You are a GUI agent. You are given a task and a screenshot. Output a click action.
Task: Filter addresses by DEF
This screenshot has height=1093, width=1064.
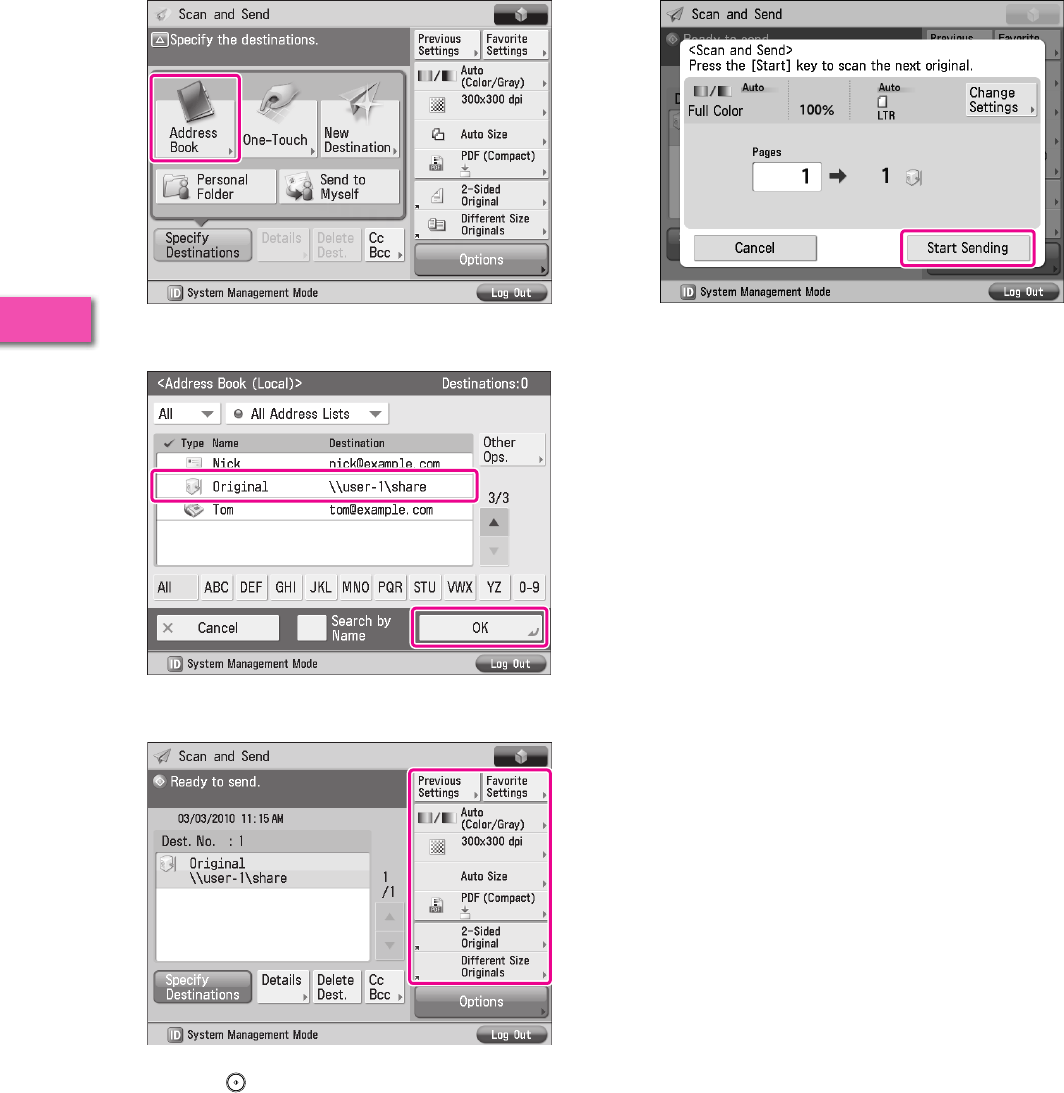pos(251,588)
